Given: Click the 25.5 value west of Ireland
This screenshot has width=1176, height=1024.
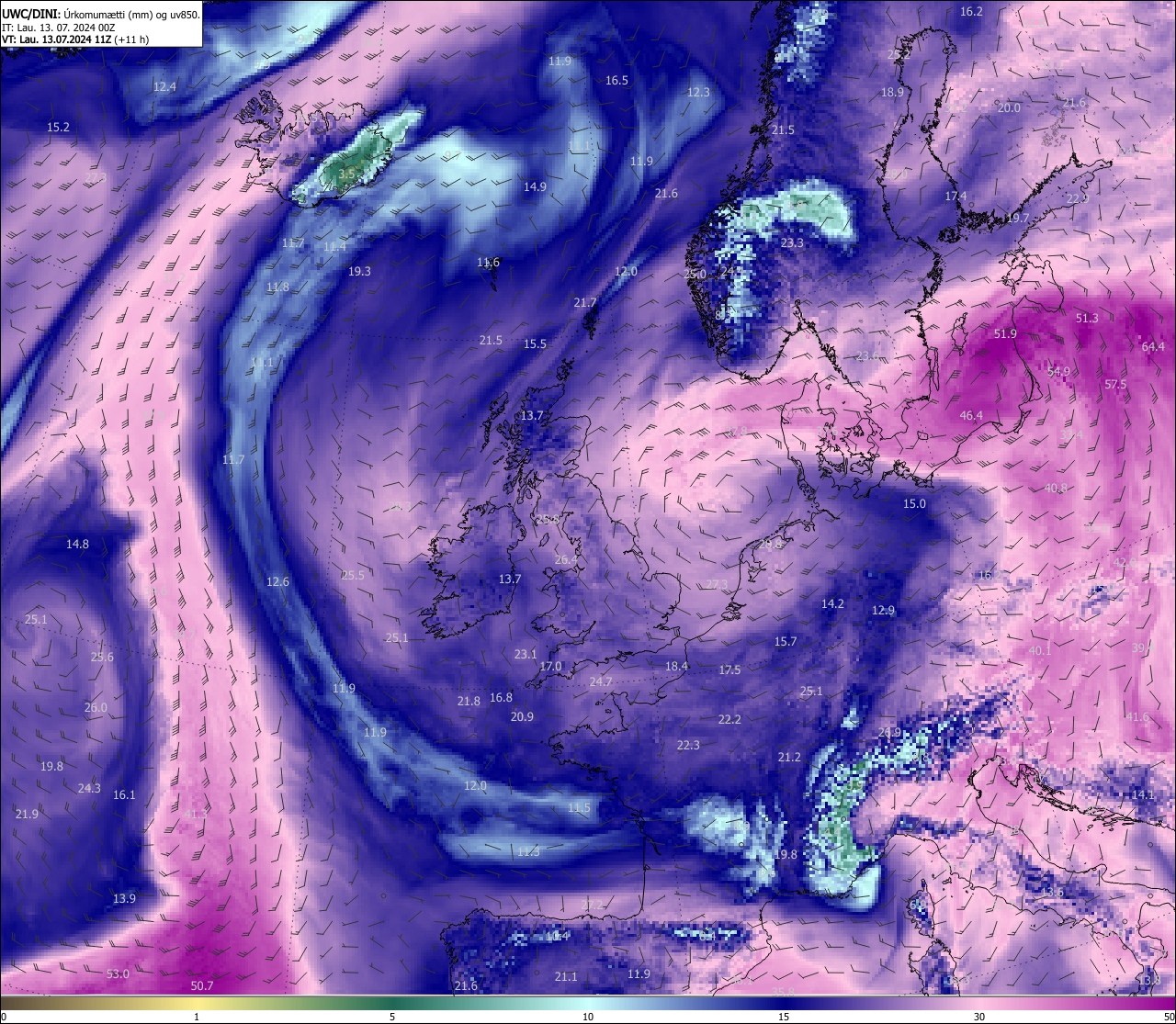Looking at the screenshot, I should pos(353,575).
